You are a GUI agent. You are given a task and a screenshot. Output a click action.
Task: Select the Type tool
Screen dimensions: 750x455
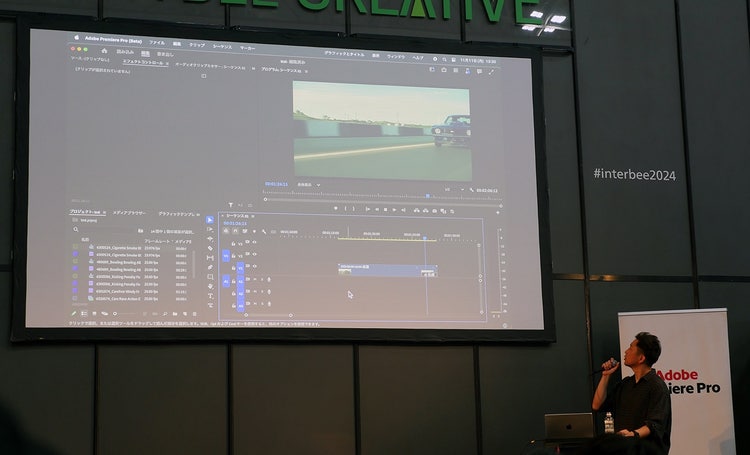(x=210, y=296)
